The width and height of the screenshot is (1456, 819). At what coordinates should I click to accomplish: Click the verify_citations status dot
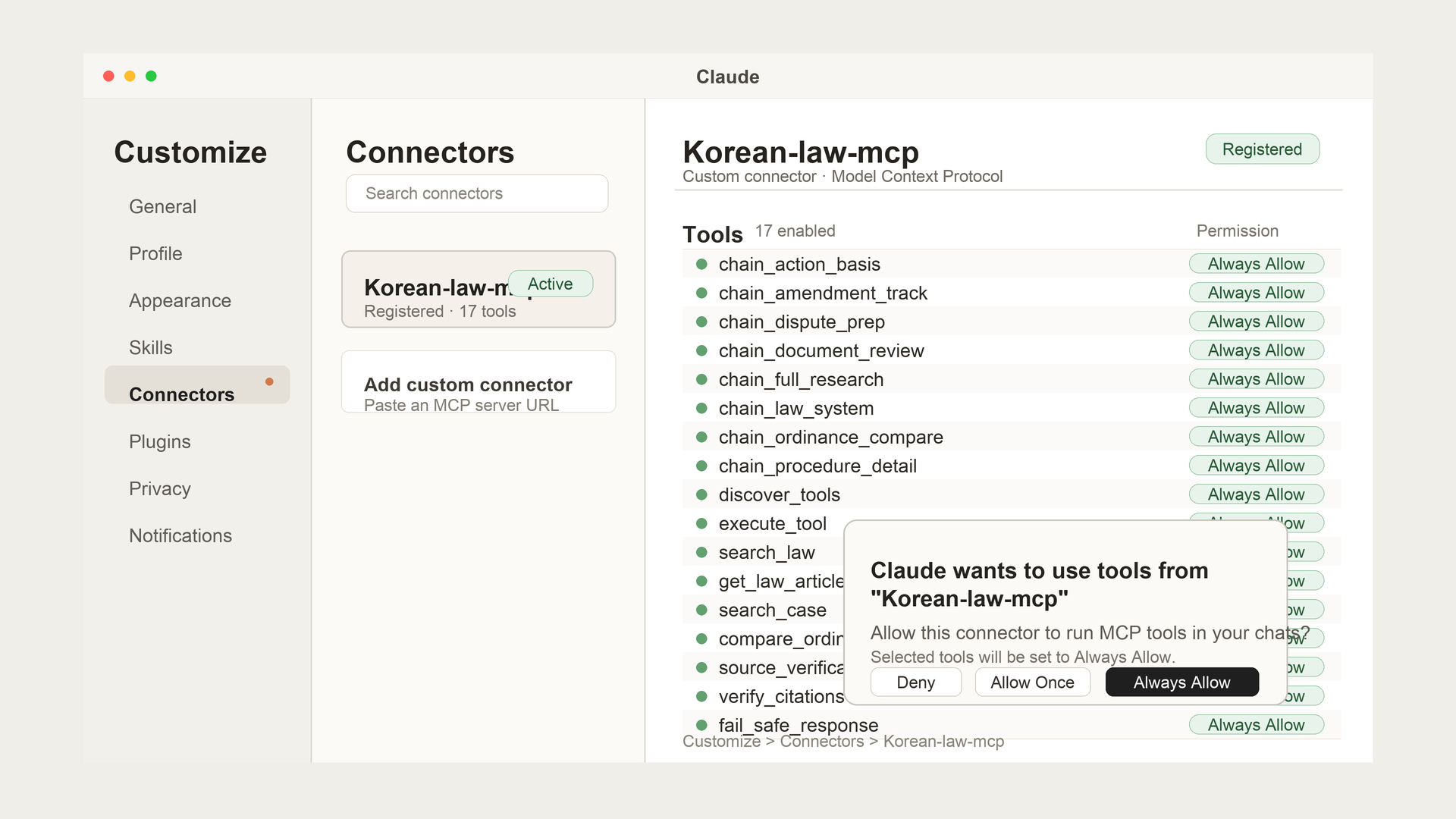[x=702, y=696]
